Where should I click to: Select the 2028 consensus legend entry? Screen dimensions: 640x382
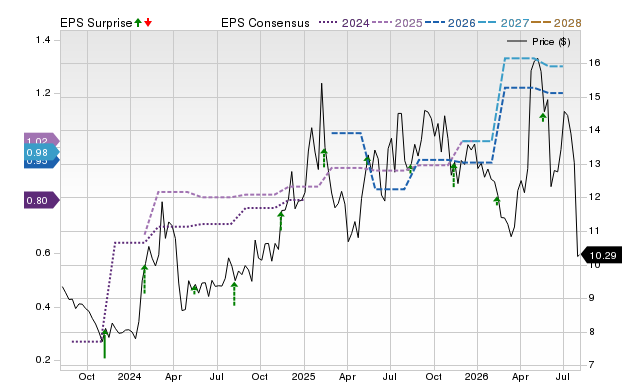point(556,23)
